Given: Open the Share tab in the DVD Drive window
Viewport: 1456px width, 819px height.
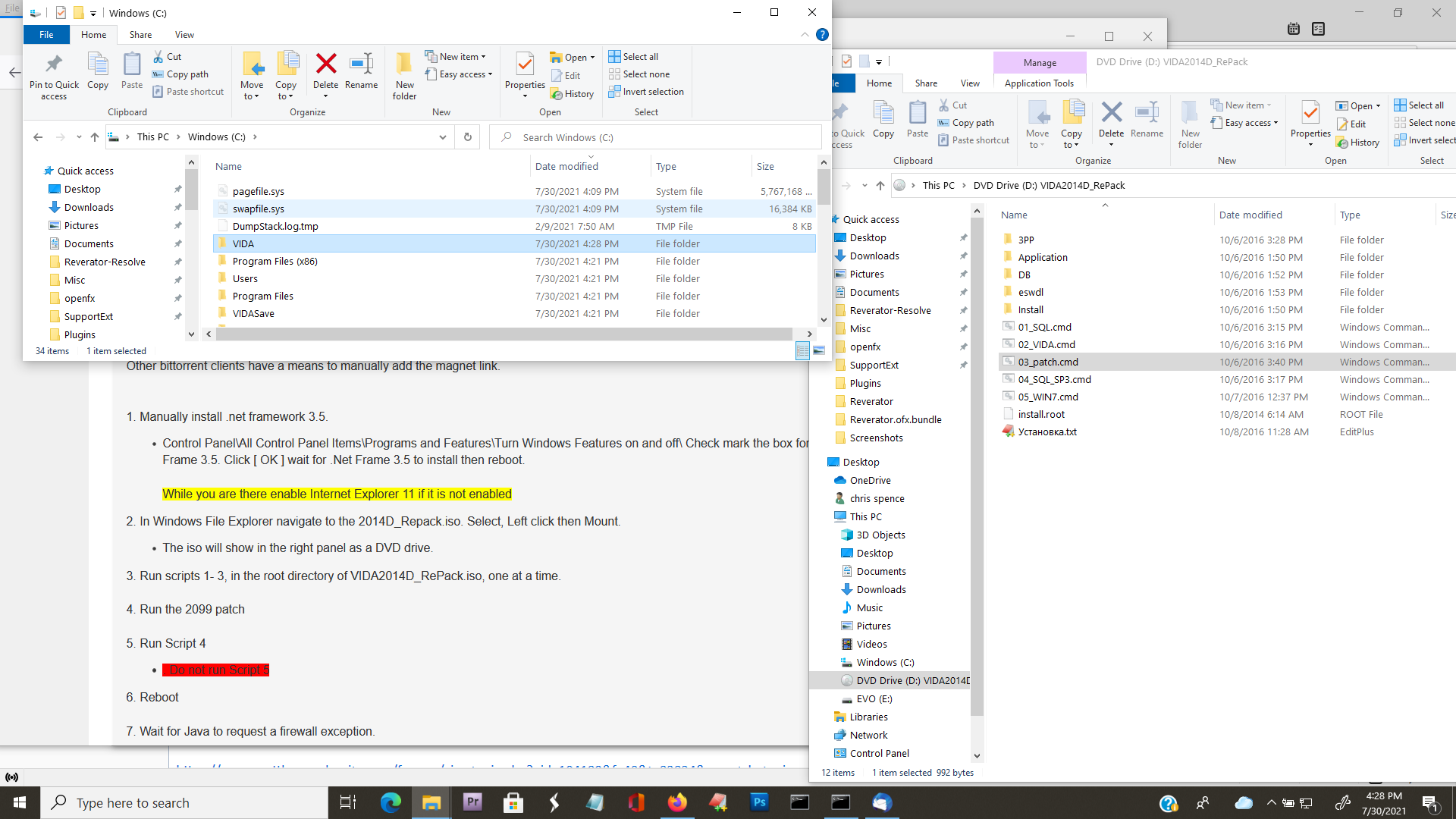Looking at the screenshot, I should [926, 83].
